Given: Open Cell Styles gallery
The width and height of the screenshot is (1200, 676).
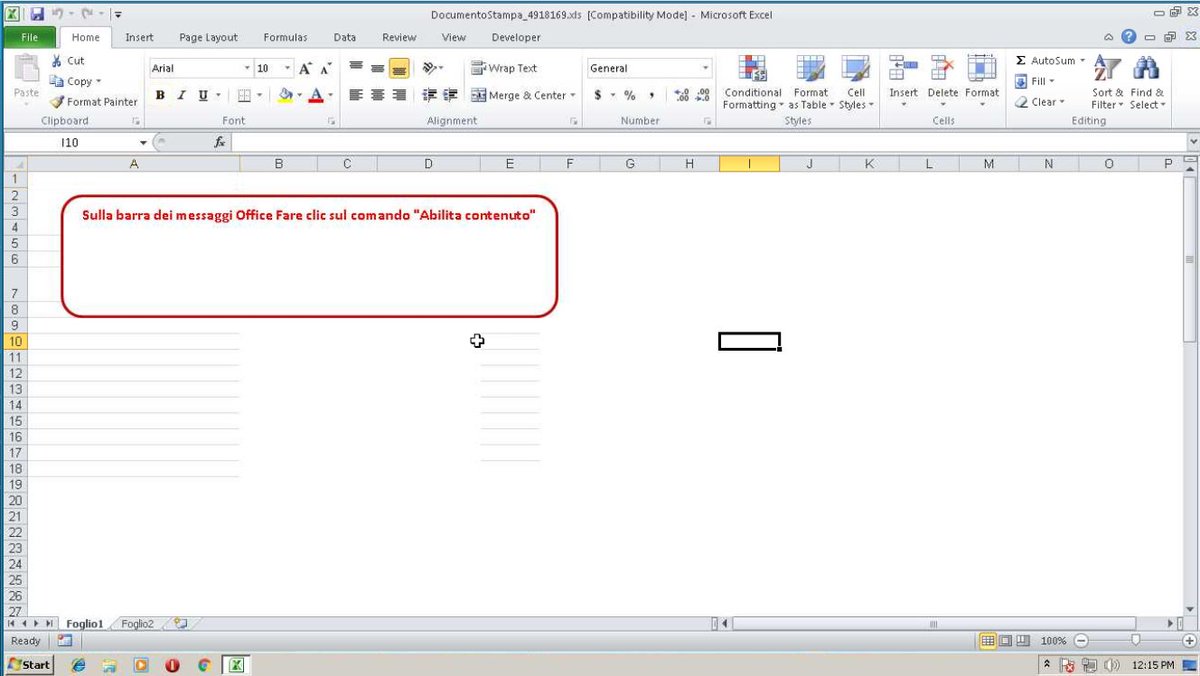Looking at the screenshot, I should click(856, 82).
